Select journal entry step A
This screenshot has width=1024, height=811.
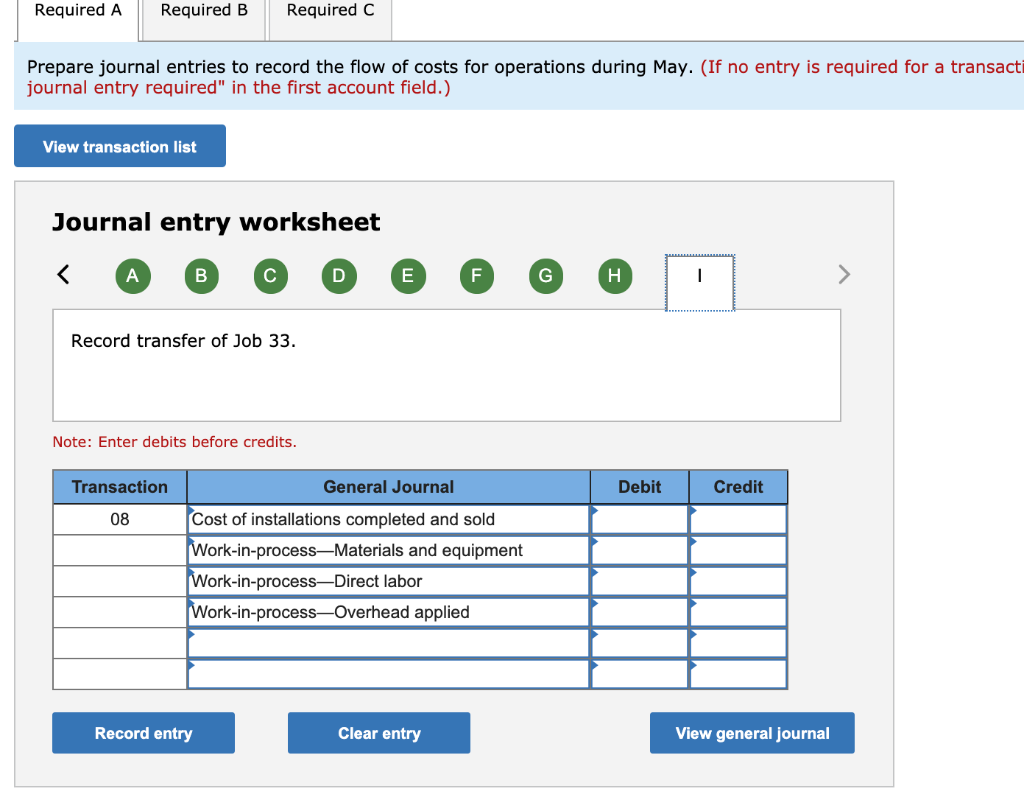132,276
